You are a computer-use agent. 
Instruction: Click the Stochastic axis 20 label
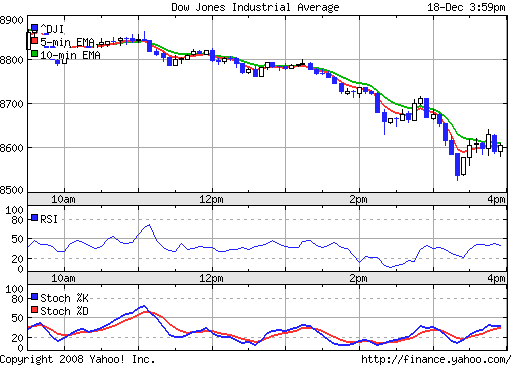[17, 338]
